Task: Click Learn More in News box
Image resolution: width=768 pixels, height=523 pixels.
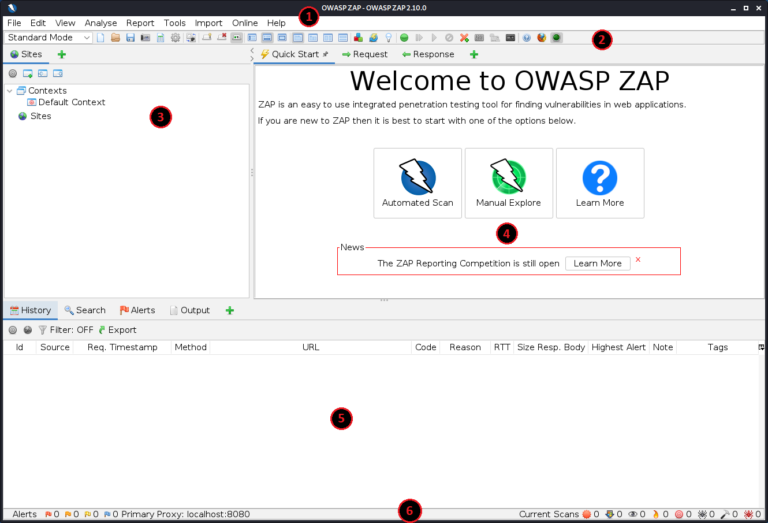Action: tap(598, 263)
